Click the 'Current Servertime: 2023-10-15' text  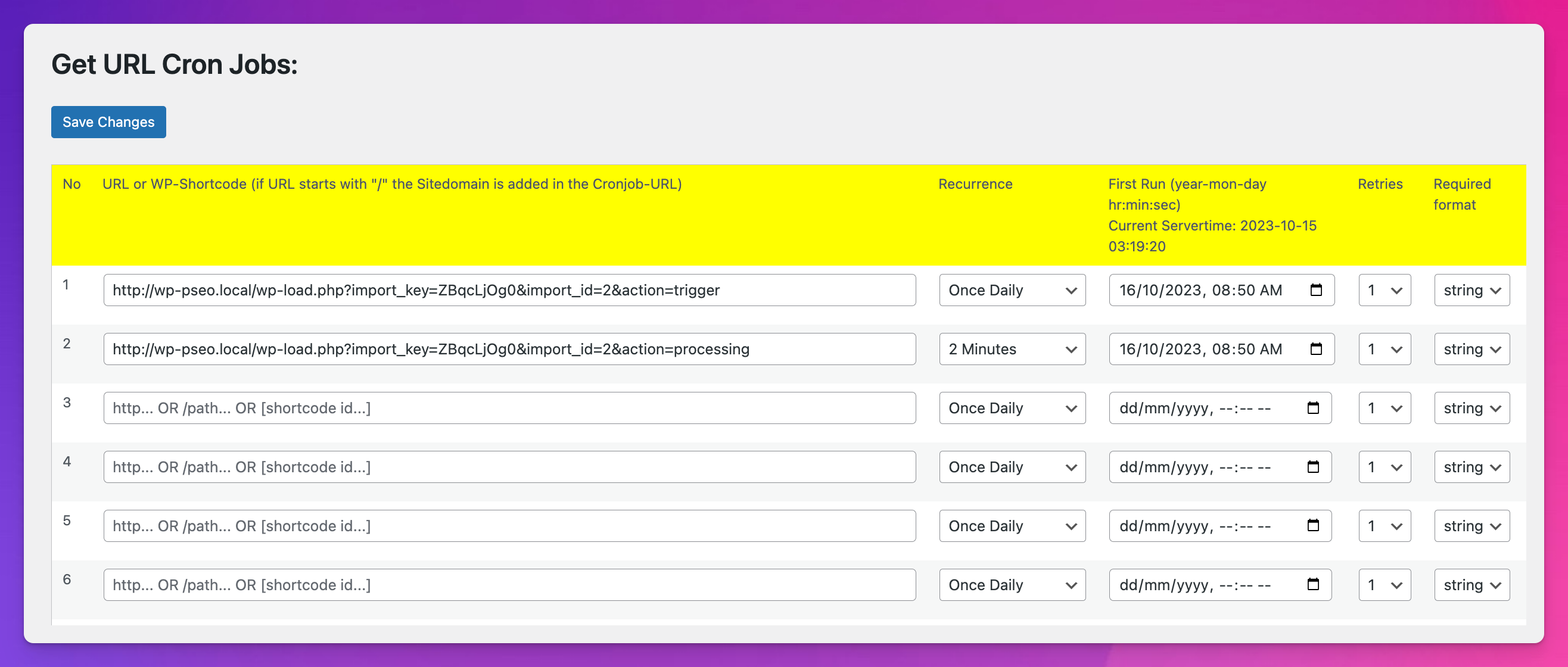pyautogui.click(x=1212, y=226)
